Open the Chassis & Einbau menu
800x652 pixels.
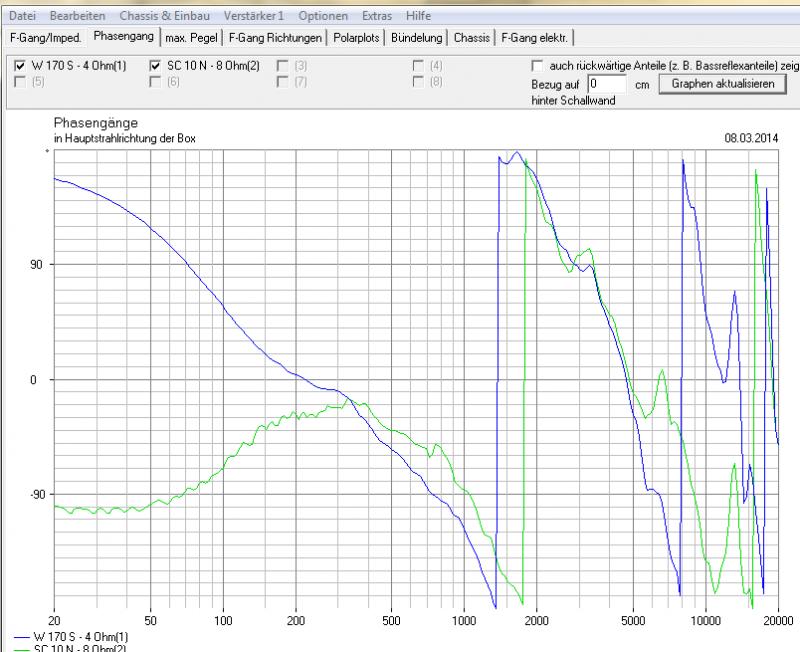pos(163,17)
